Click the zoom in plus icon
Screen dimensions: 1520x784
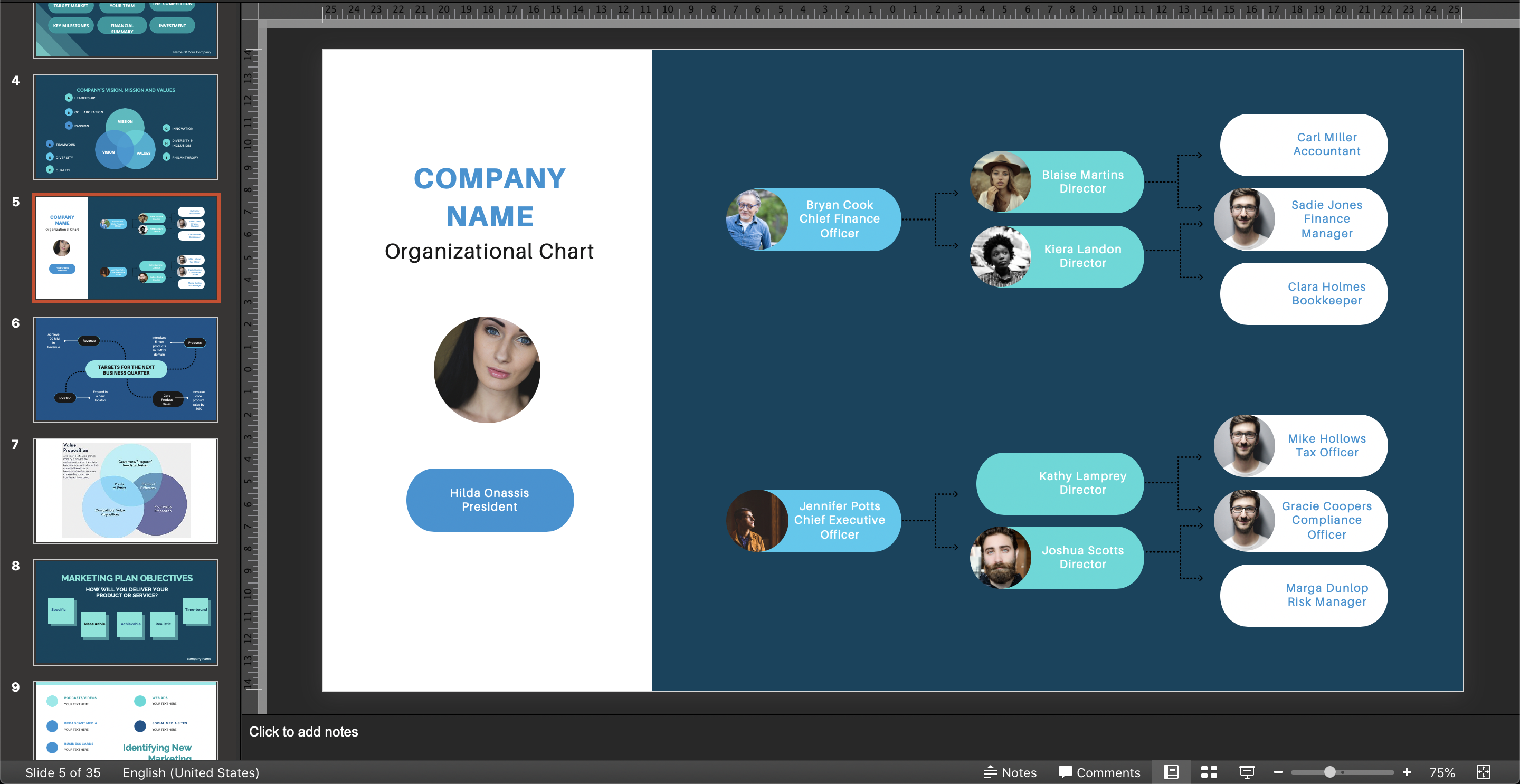[1407, 772]
